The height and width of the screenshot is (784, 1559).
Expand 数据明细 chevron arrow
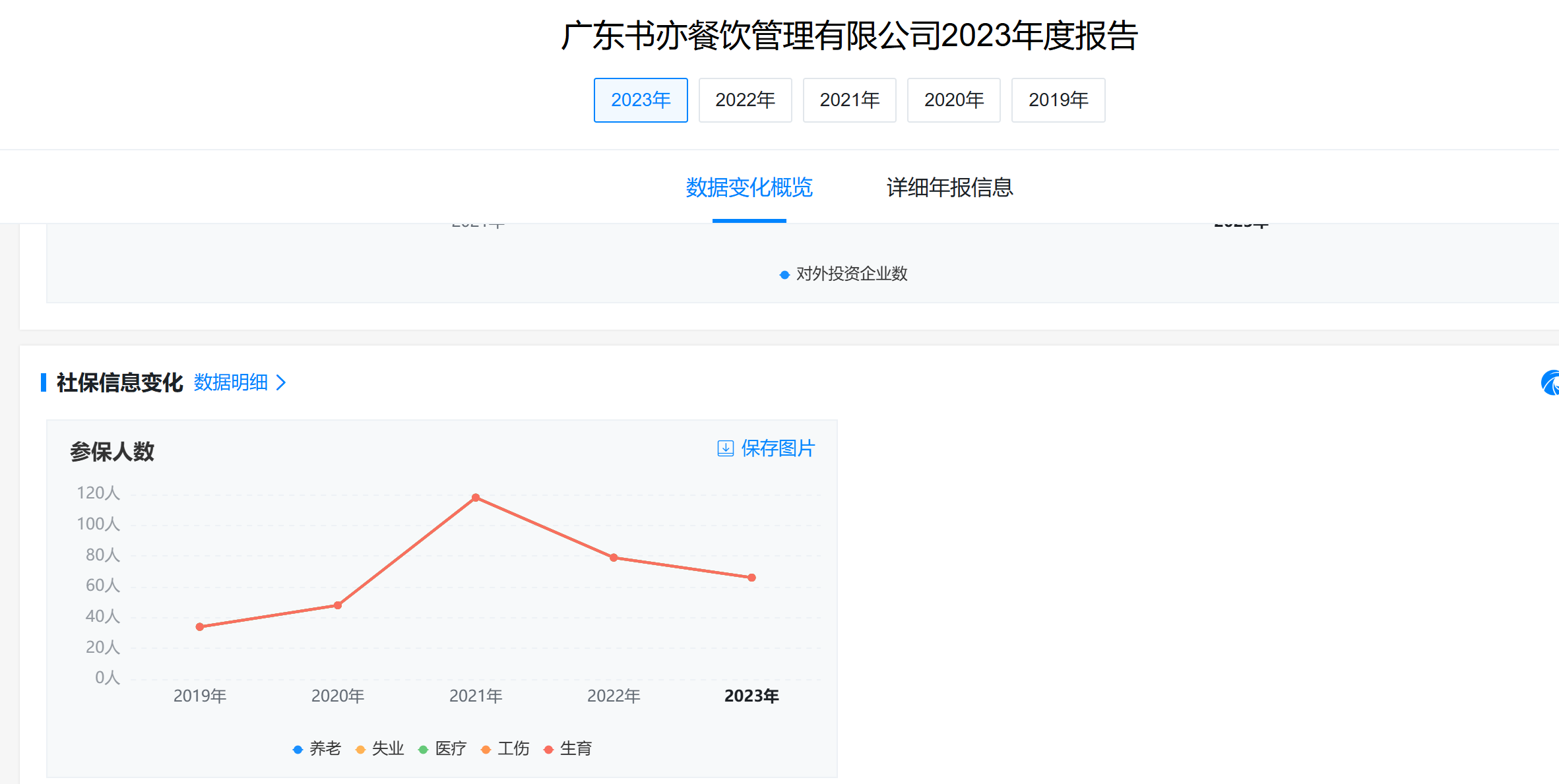pos(281,382)
